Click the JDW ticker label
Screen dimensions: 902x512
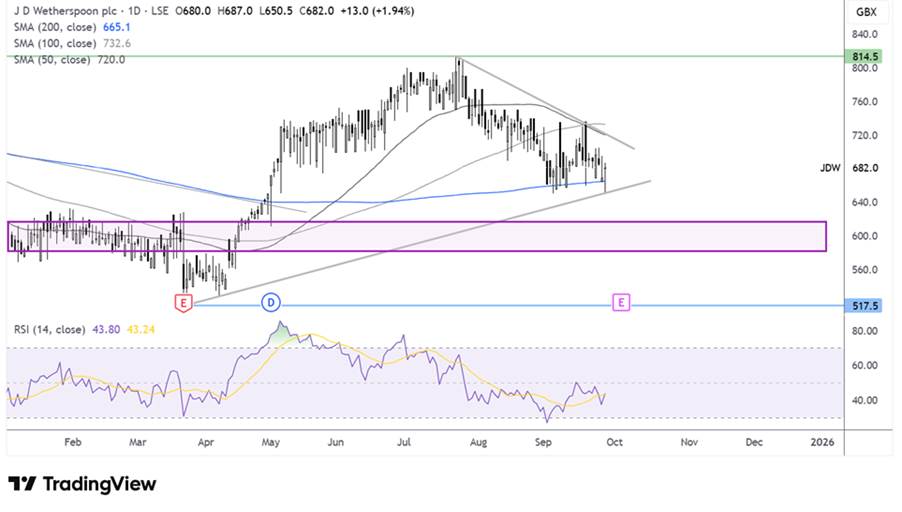pyautogui.click(x=830, y=168)
